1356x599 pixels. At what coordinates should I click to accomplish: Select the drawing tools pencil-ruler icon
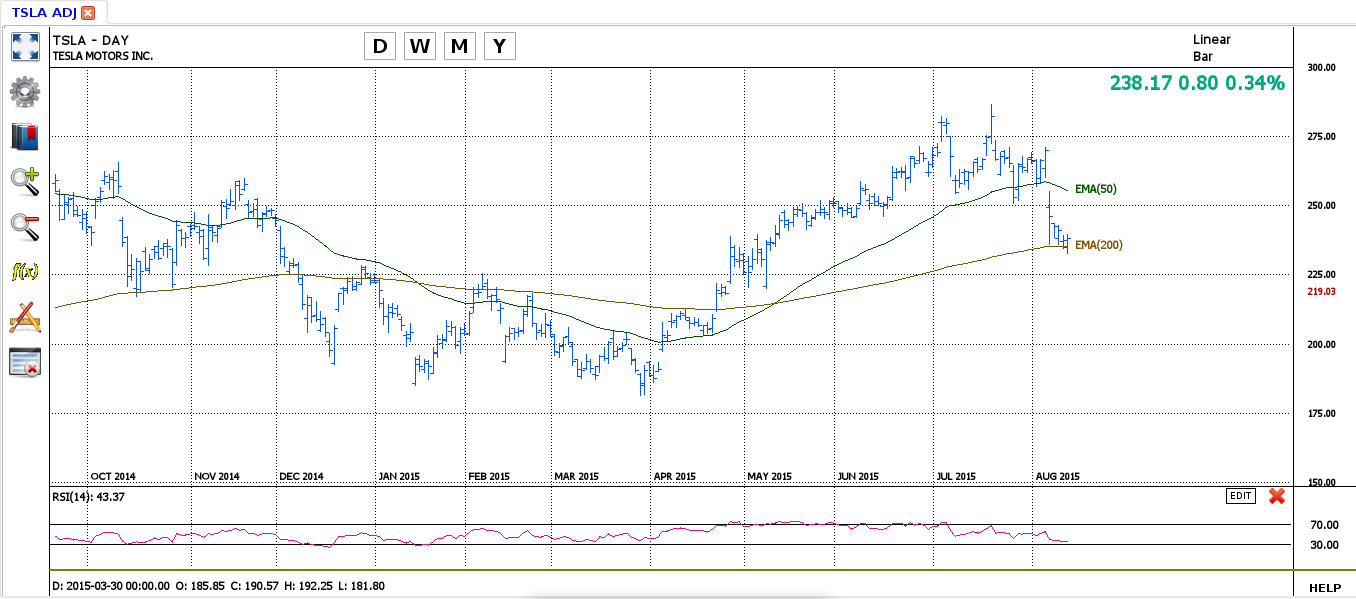24,317
